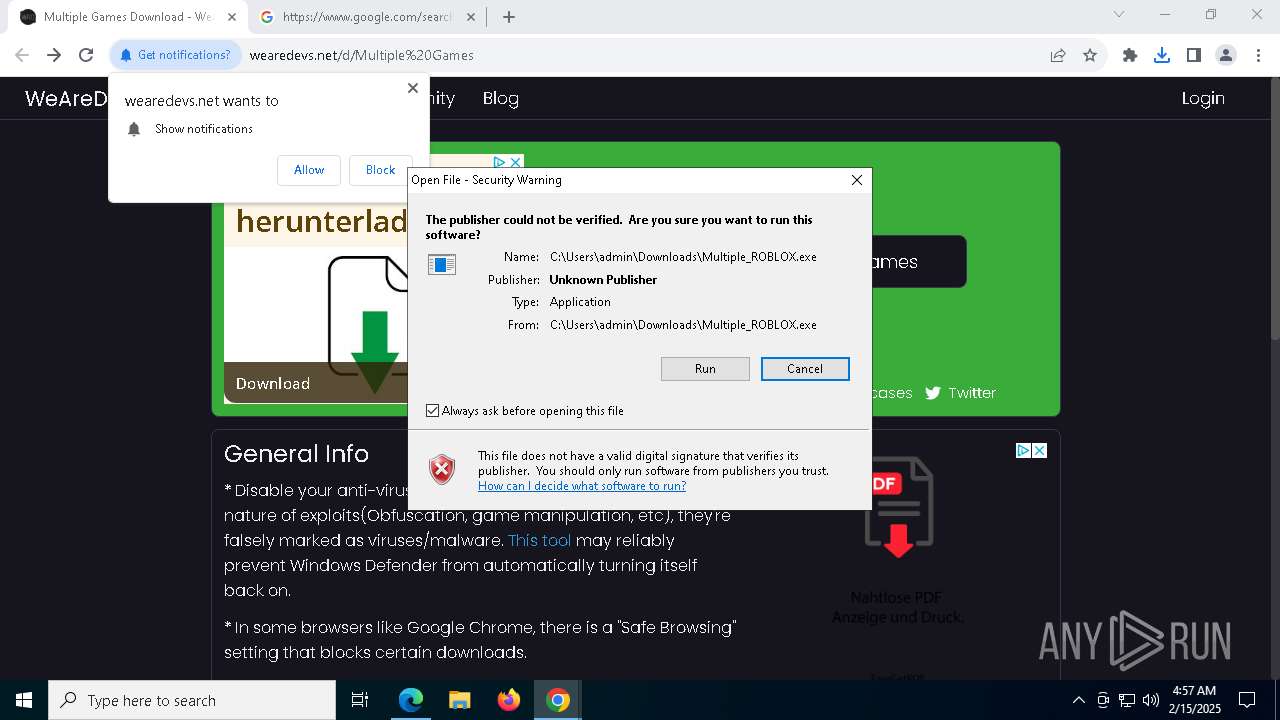The image size is (1280, 720).
Task: Dismiss the notification permission popup
Action: (x=413, y=88)
